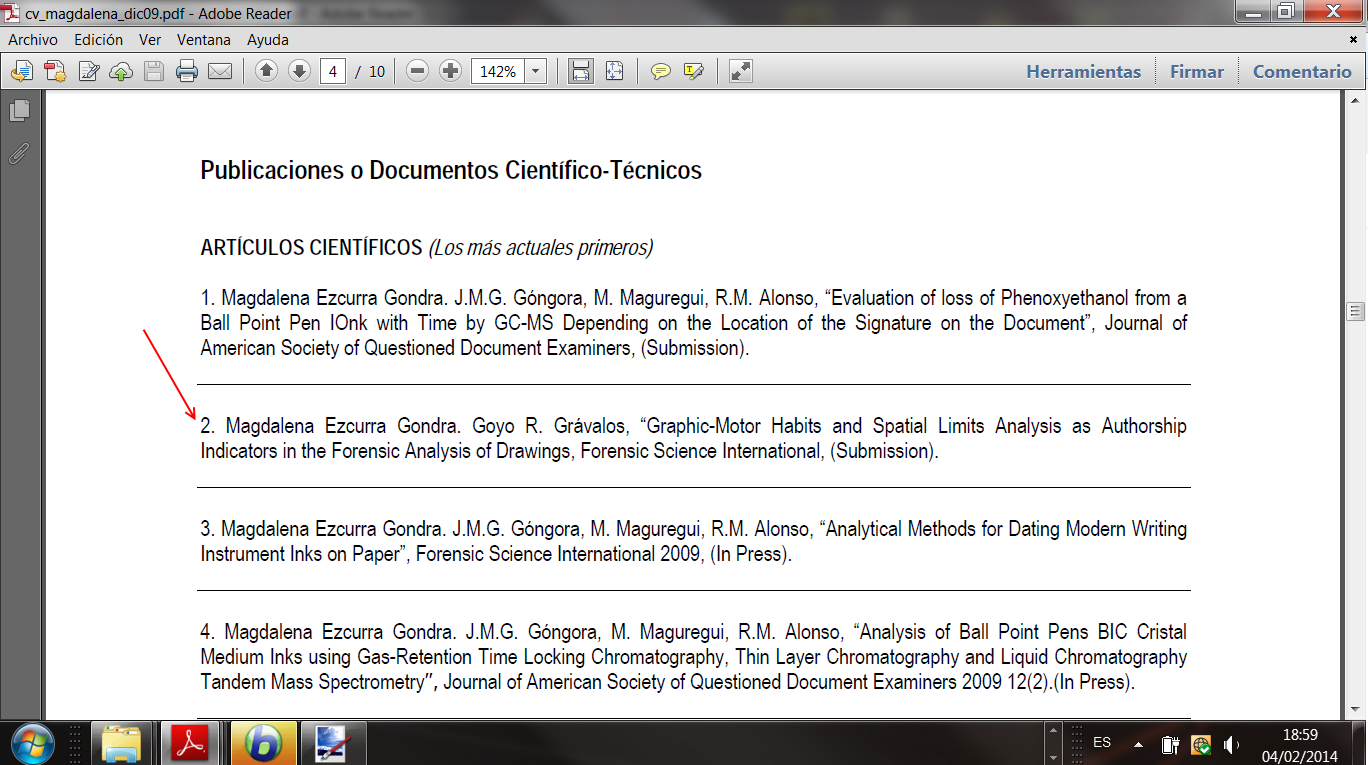The image size is (1368, 765).
Task: Toggle fit-width scrolling page view
Action: (580, 72)
